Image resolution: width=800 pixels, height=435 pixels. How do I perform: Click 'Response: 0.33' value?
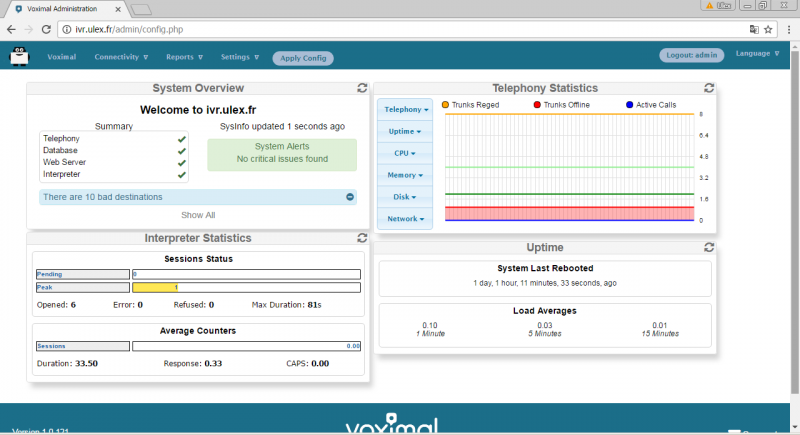point(192,364)
